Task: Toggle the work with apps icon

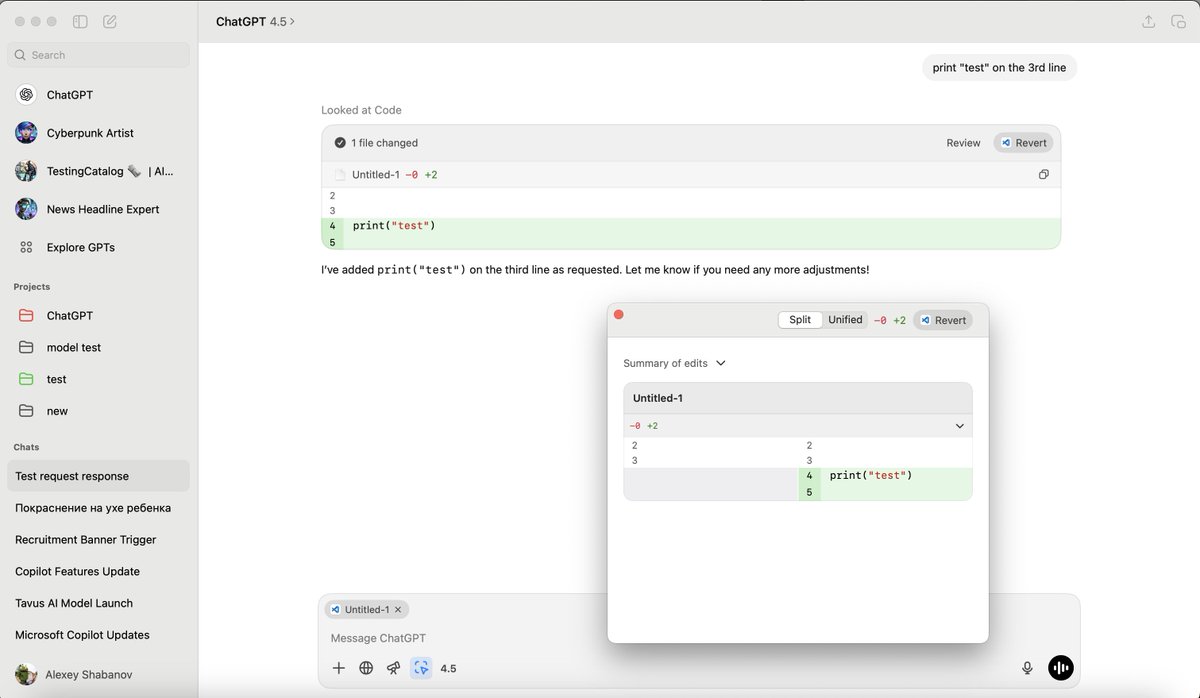Action: (421, 668)
